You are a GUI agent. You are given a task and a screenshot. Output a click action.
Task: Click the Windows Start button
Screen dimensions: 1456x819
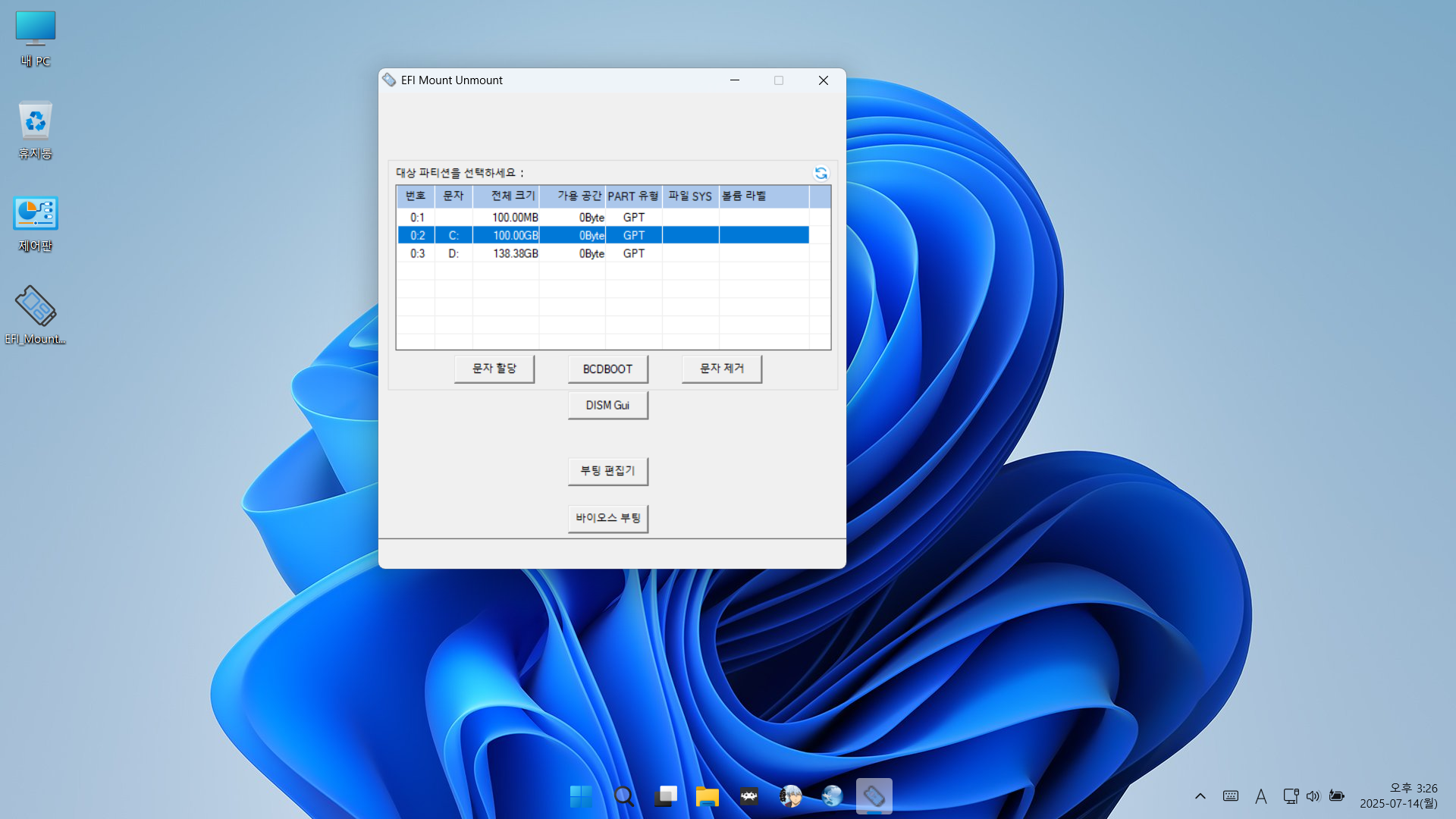(581, 796)
